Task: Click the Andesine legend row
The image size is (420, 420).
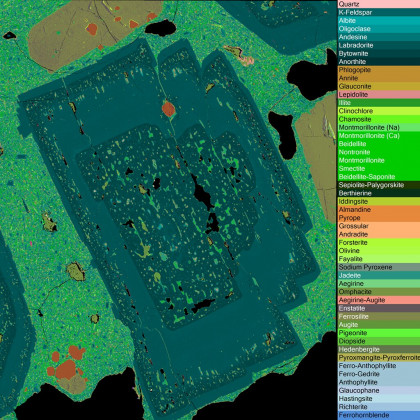Action: tap(379, 37)
